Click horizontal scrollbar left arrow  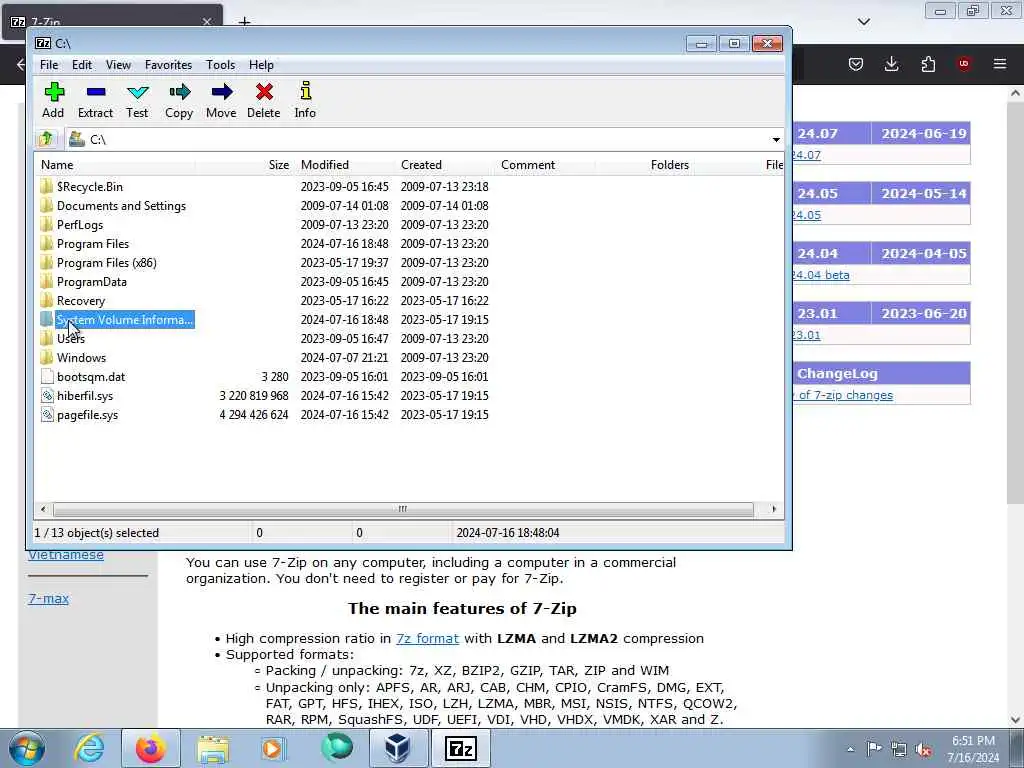(43, 509)
